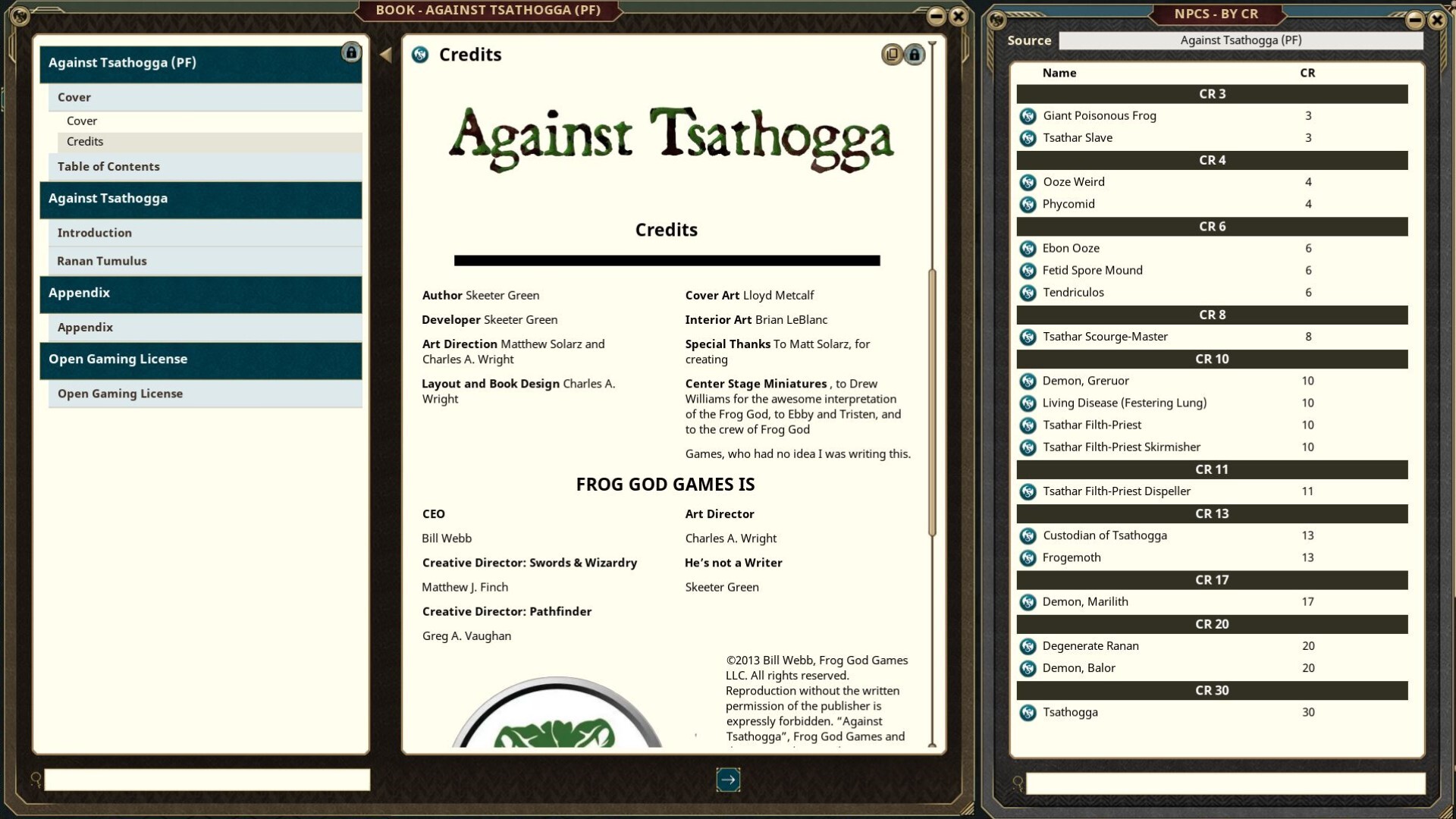Open the Tsathogga NPC link icon
The width and height of the screenshot is (1456, 819).
pyautogui.click(x=1028, y=713)
